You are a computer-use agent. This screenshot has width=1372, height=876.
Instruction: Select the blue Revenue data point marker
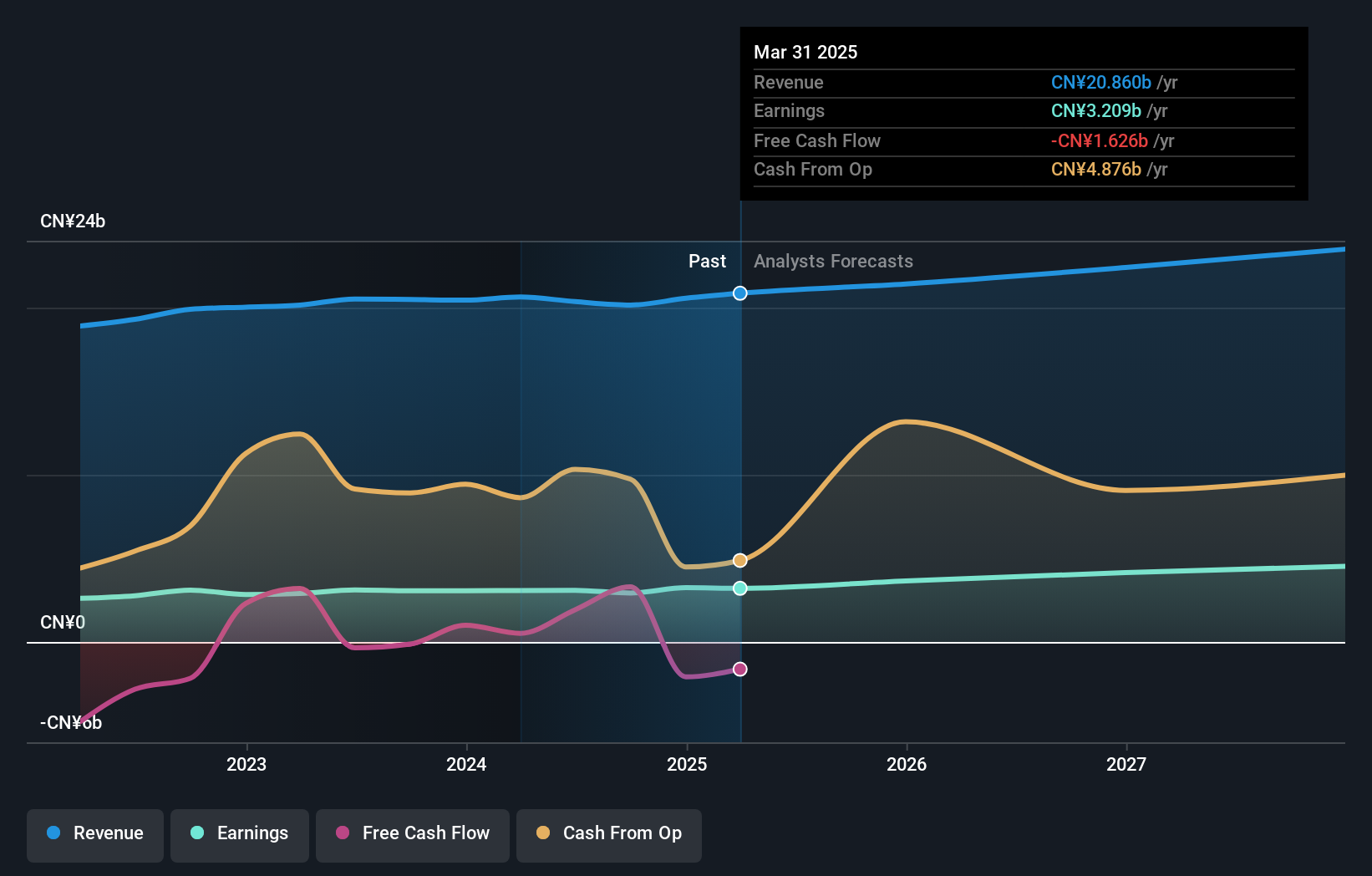(740, 293)
